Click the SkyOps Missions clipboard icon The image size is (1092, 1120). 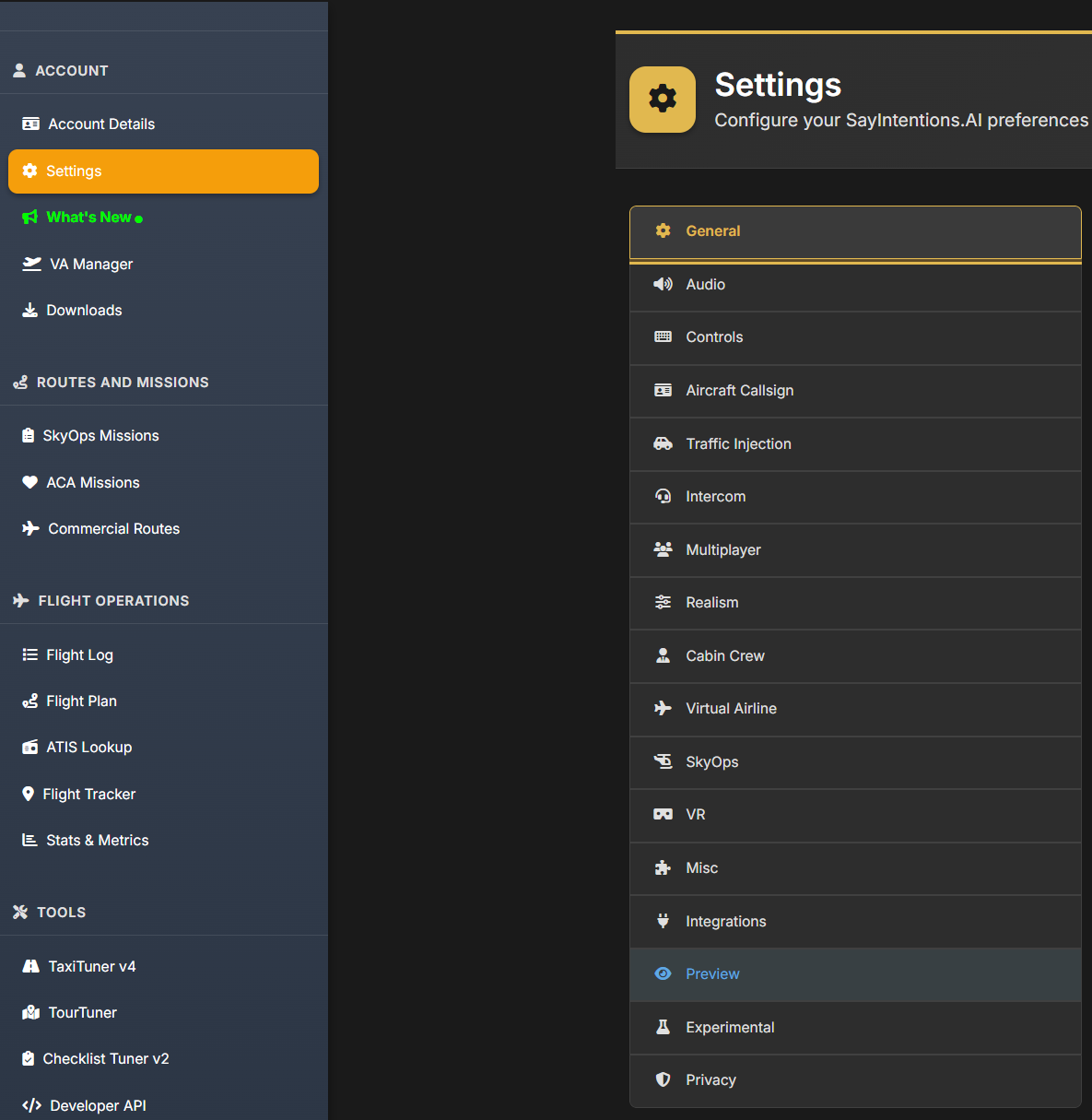point(29,435)
